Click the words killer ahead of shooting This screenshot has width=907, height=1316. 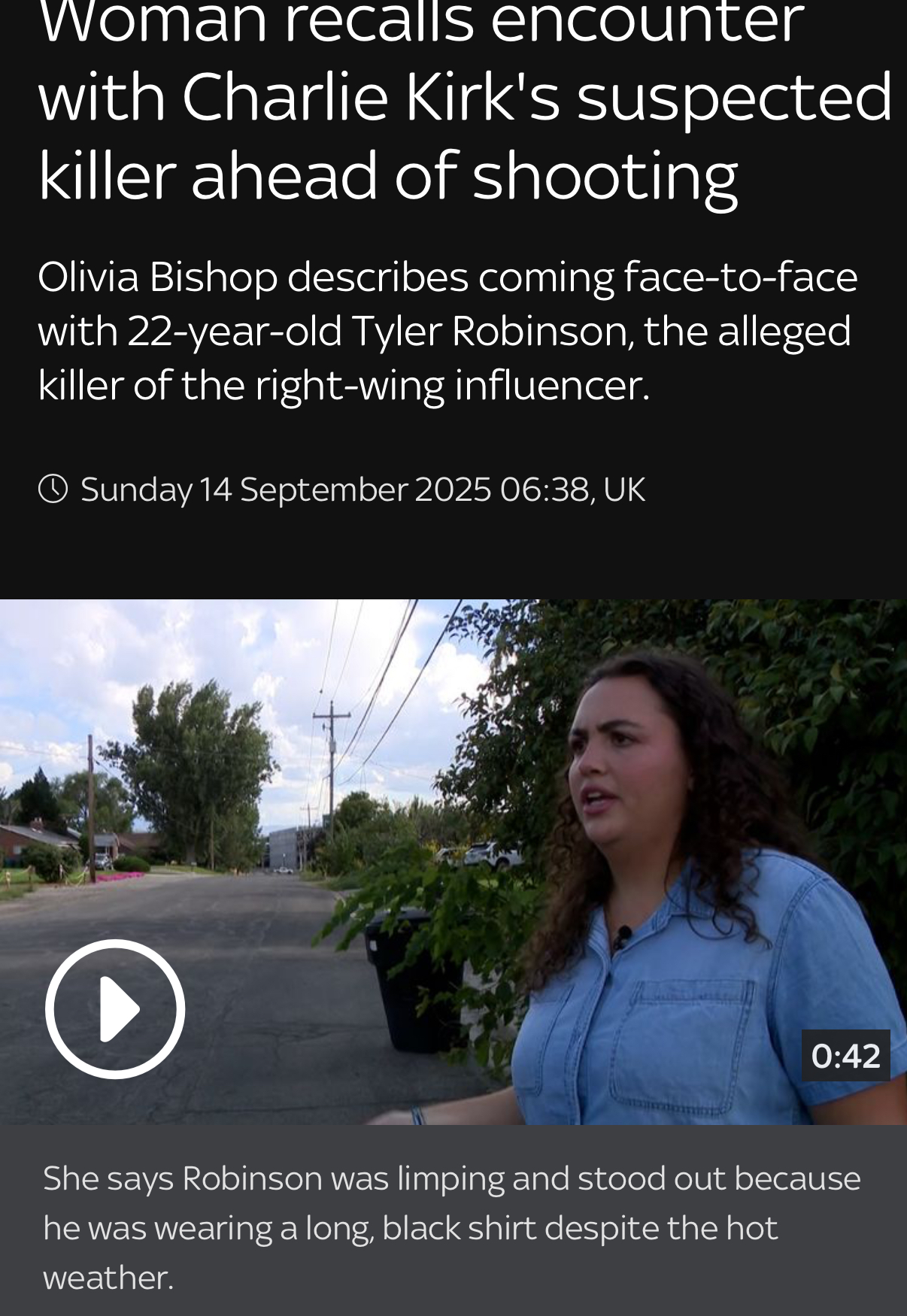coord(387,175)
